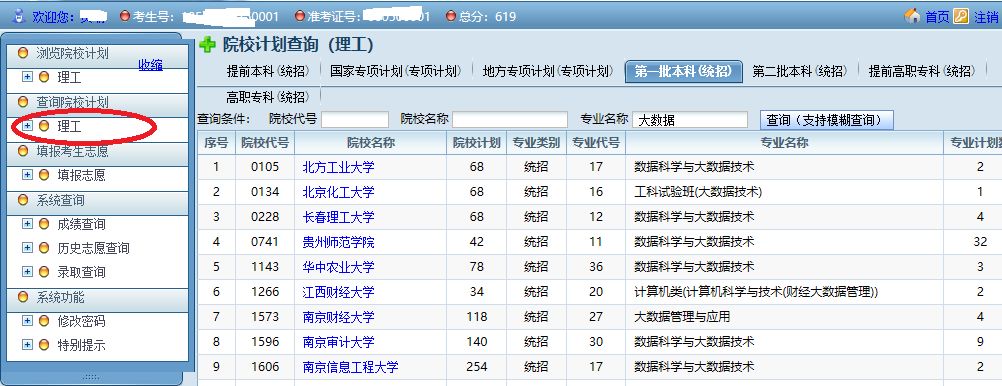Click the 查询(支持模糊查询) button
Image resolution: width=1002 pixels, height=386 pixels.
[x=826, y=120]
